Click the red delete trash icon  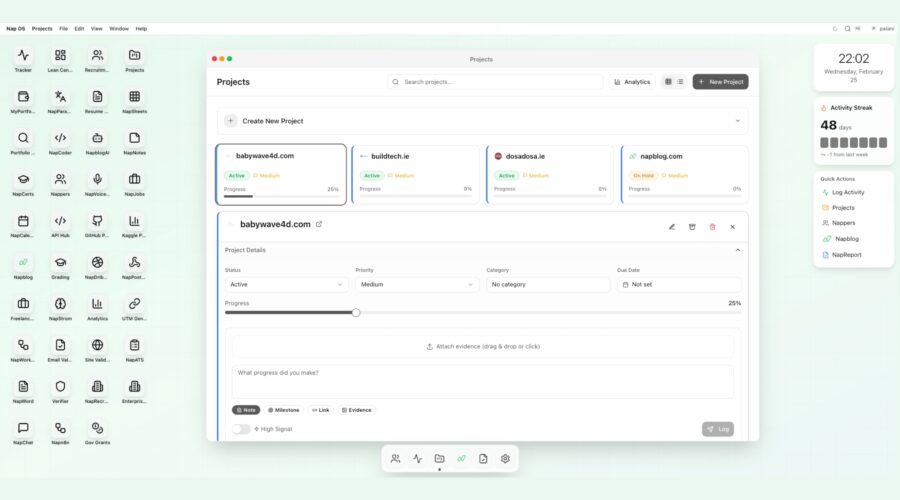point(712,227)
